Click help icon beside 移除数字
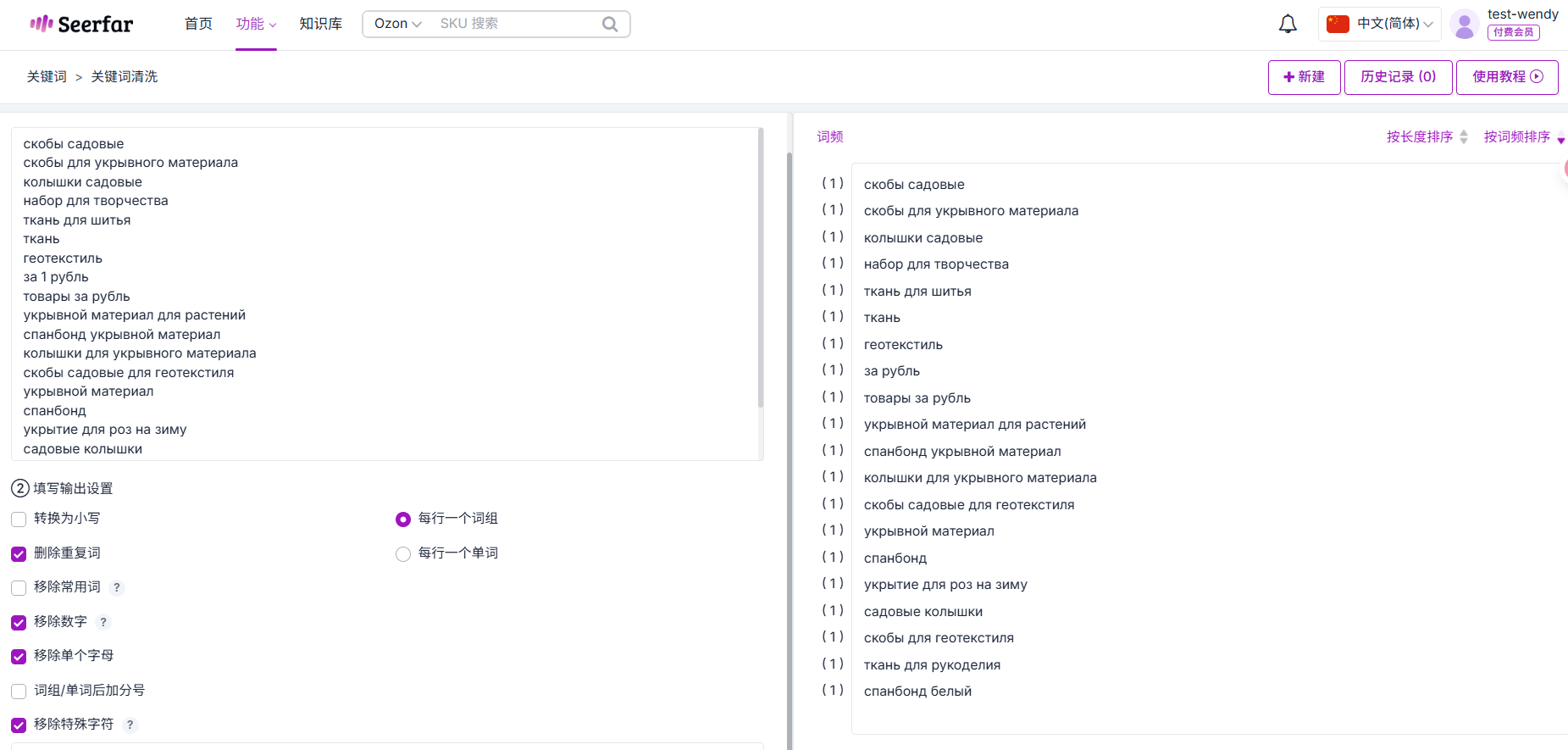Image resolution: width=1568 pixels, height=750 pixels. 103,622
